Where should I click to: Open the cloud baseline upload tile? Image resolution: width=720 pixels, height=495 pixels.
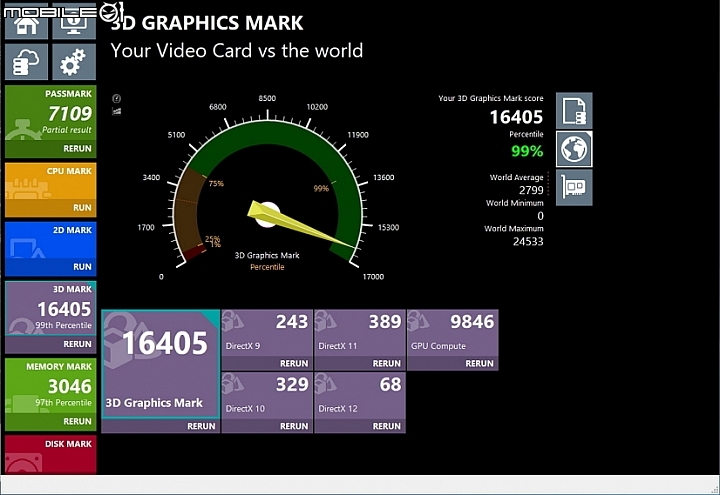point(26,62)
